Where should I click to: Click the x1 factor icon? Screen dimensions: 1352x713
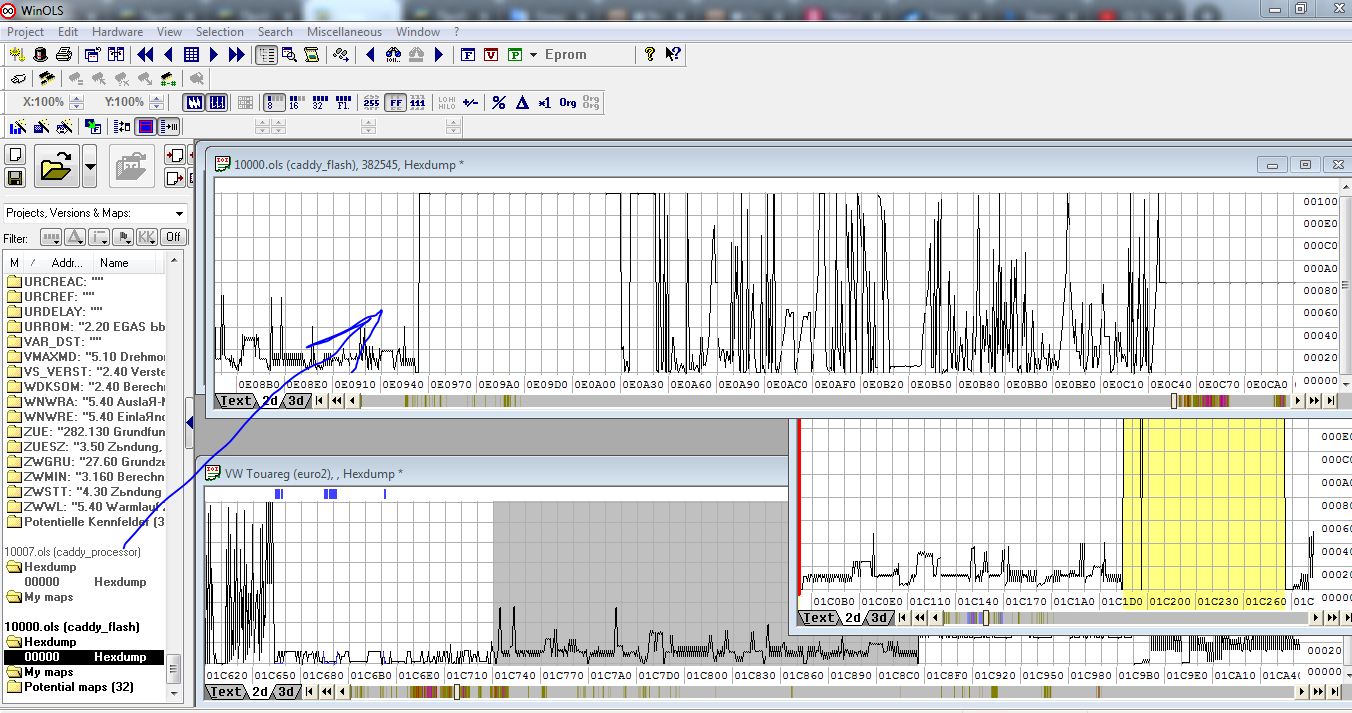[544, 102]
